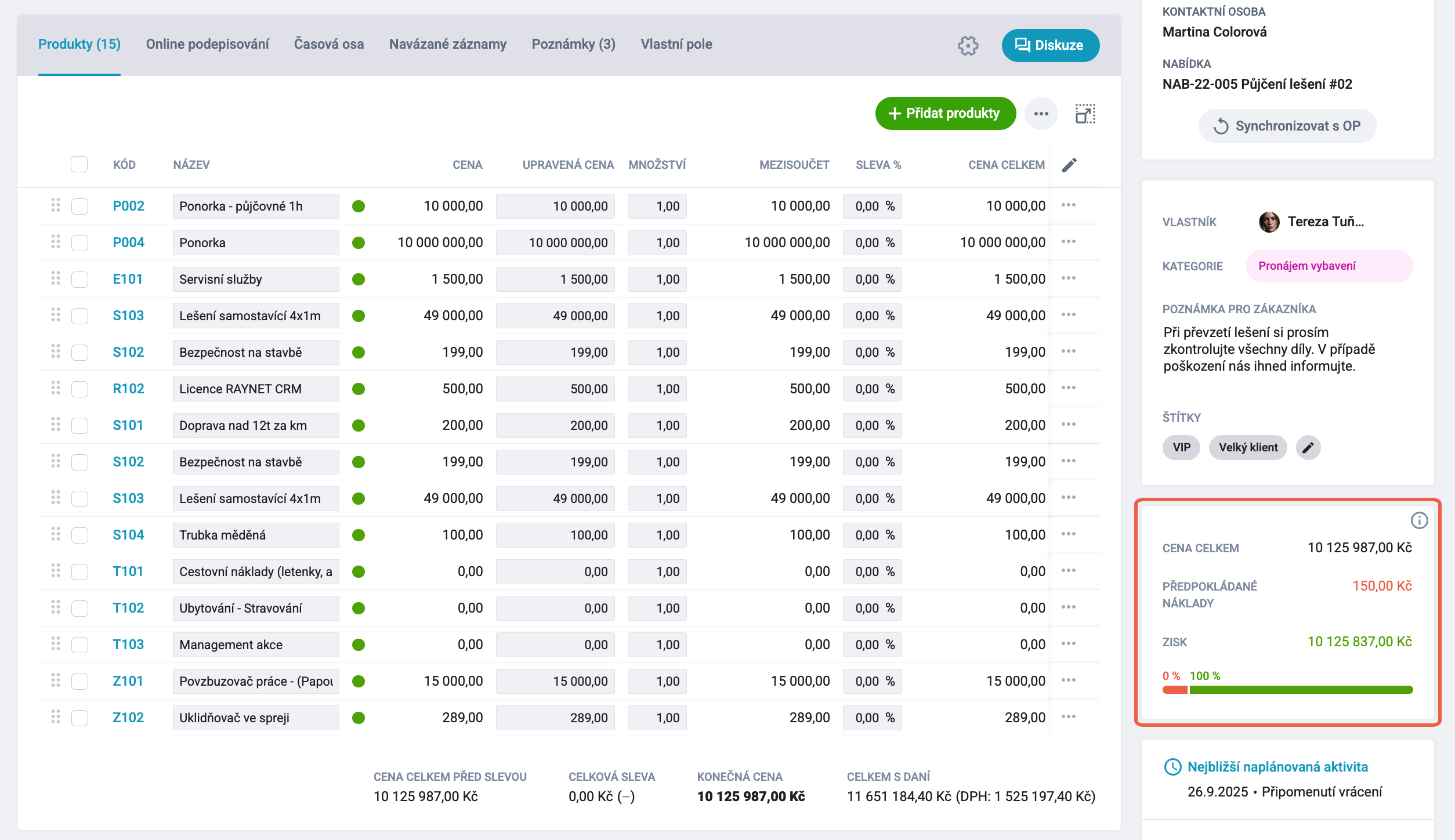1455x840 pixels.
Task: Open the E101 product code link
Action: click(128, 279)
